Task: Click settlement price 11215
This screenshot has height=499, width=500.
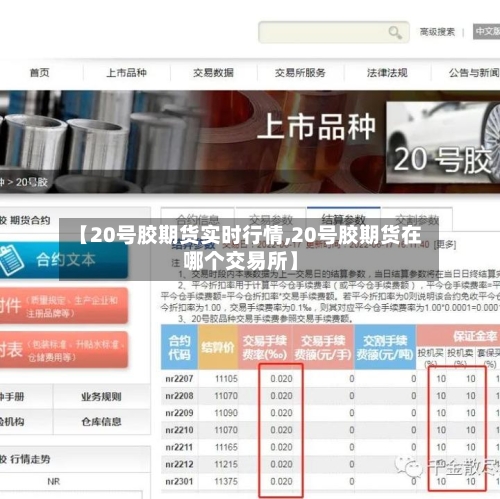Action: pos(226,464)
